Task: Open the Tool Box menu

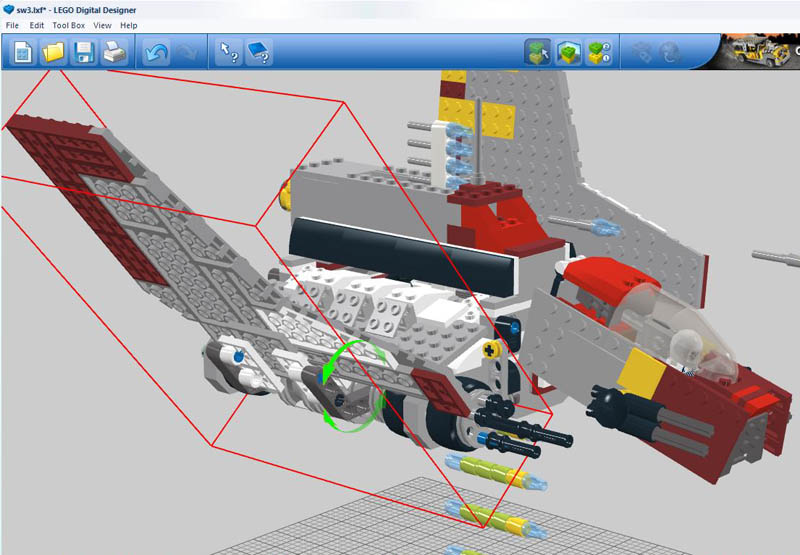Action: point(69,25)
